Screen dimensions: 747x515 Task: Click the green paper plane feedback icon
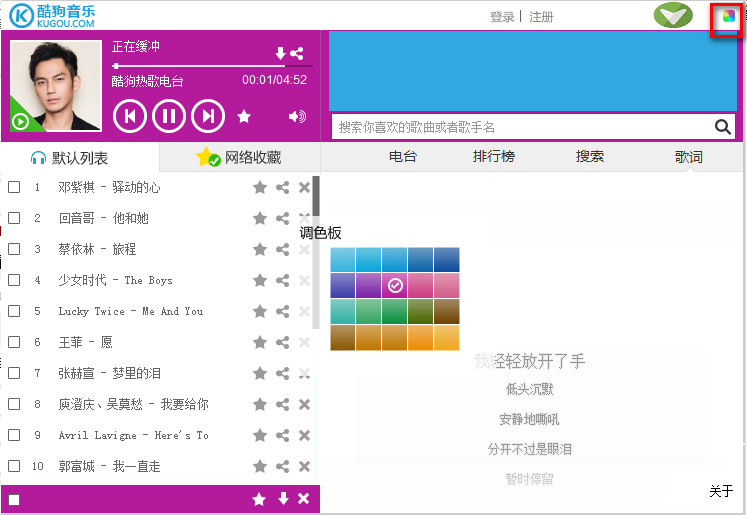click(673, 15)
